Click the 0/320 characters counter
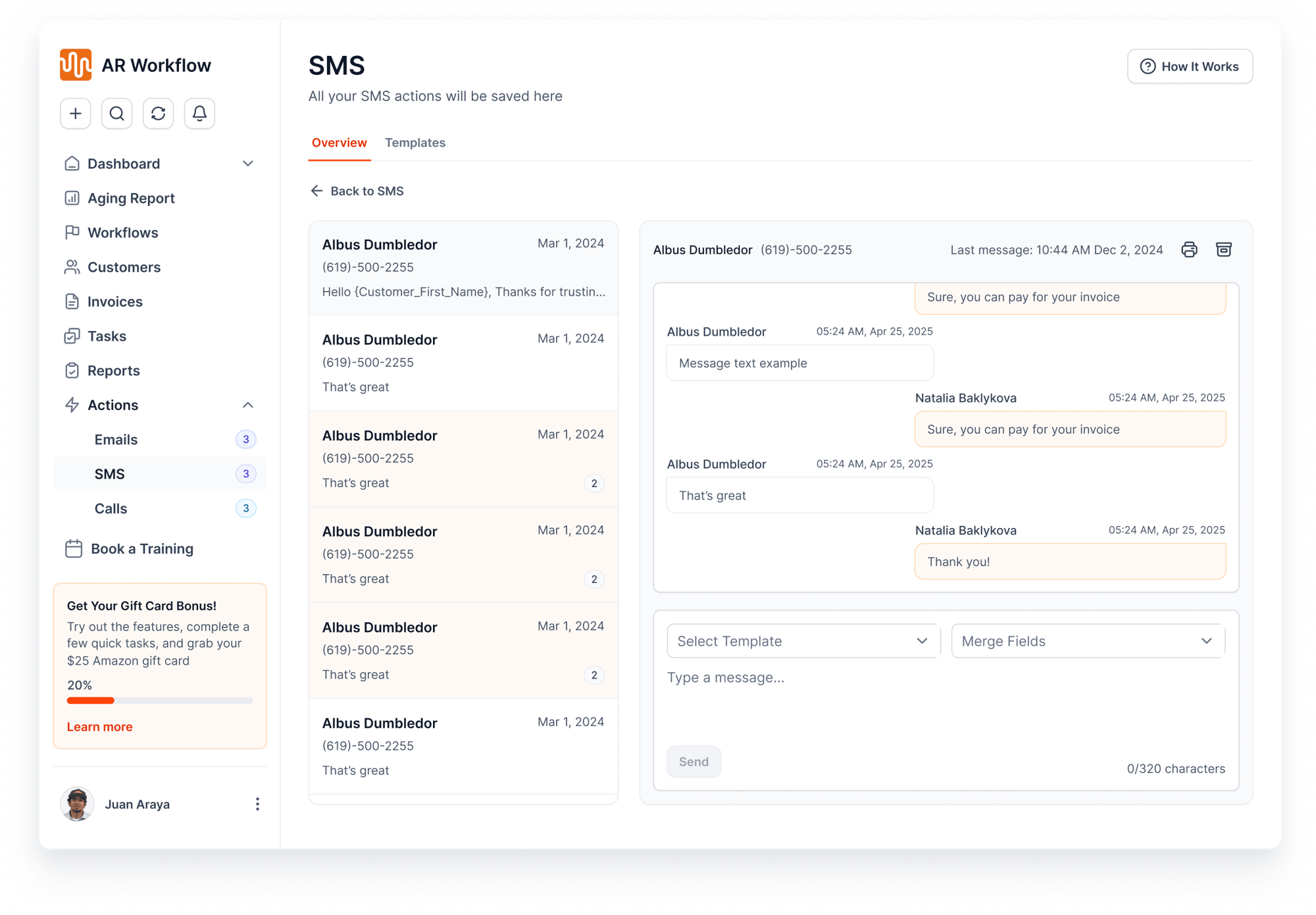 coord(1176,768)
